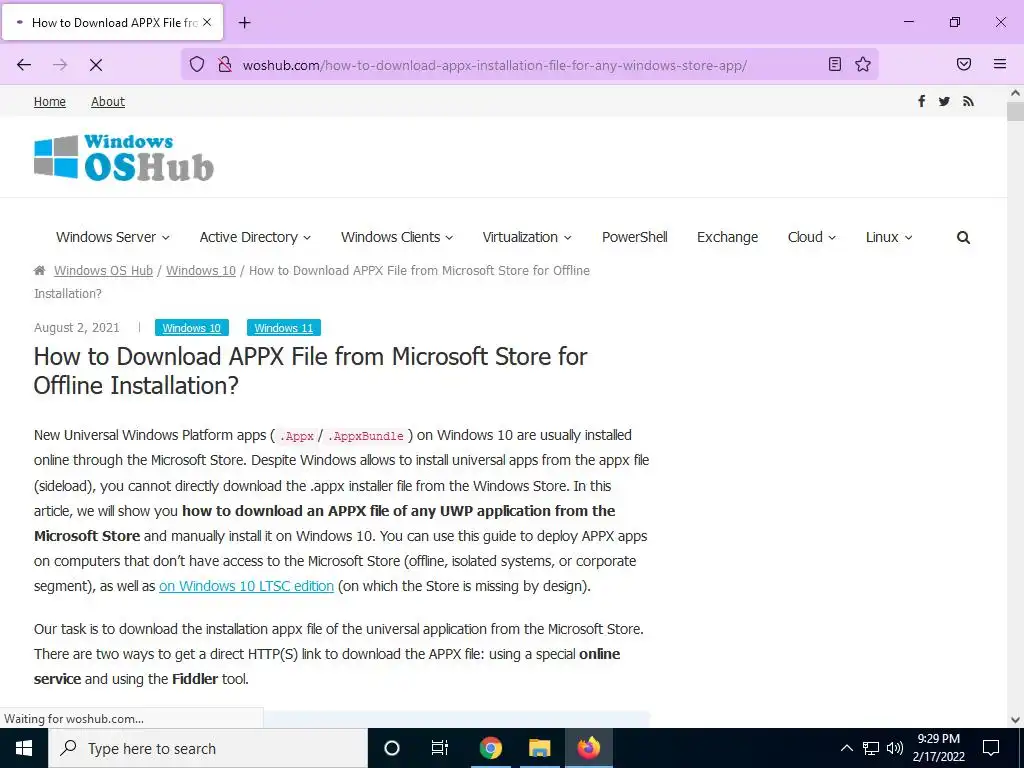Click the Windows OS Hub logo
Image resolution: width=1024 pixels, height=768 pixels.
pyautogui.click(x=124, y=157)
